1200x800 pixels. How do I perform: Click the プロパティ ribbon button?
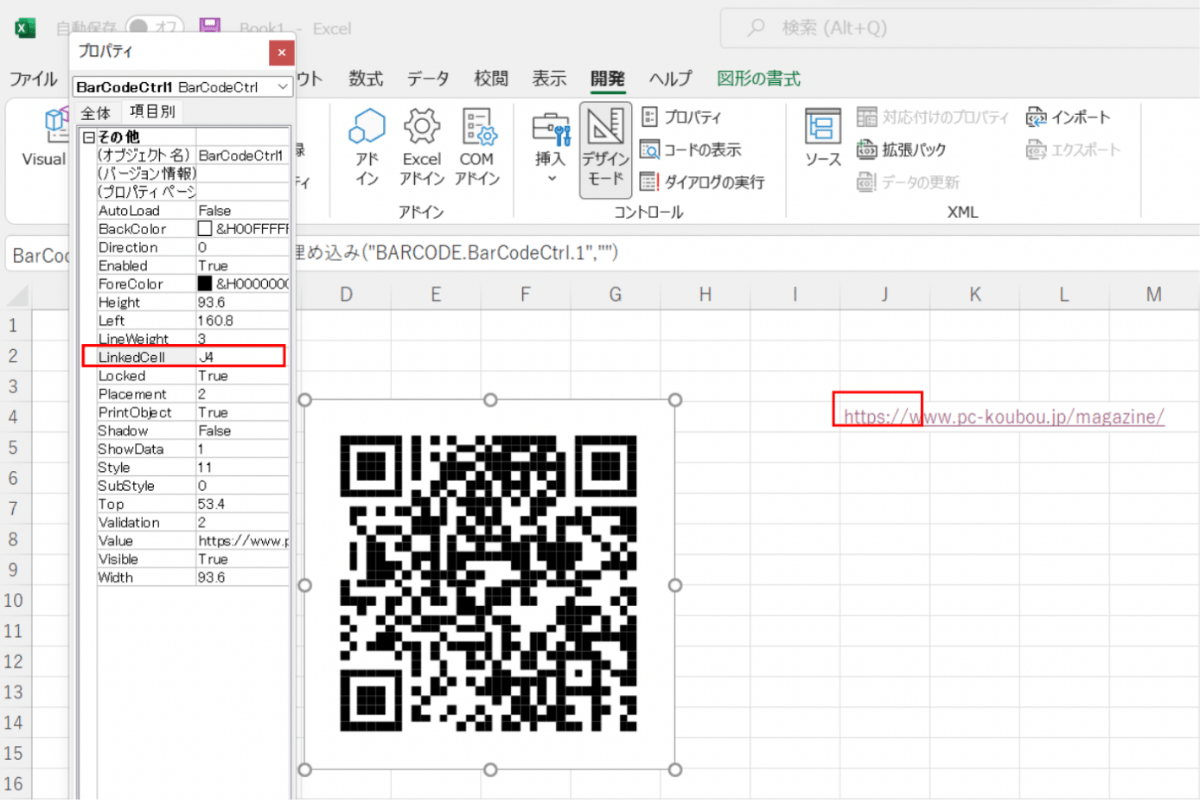(681, 117)
